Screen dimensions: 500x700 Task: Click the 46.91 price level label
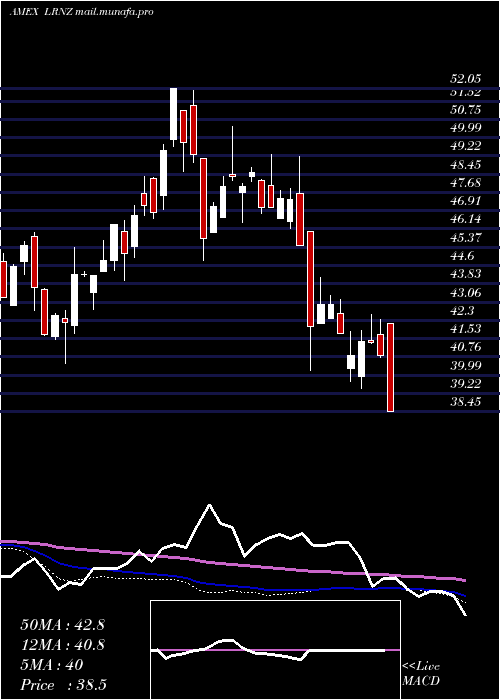point(466,201)
